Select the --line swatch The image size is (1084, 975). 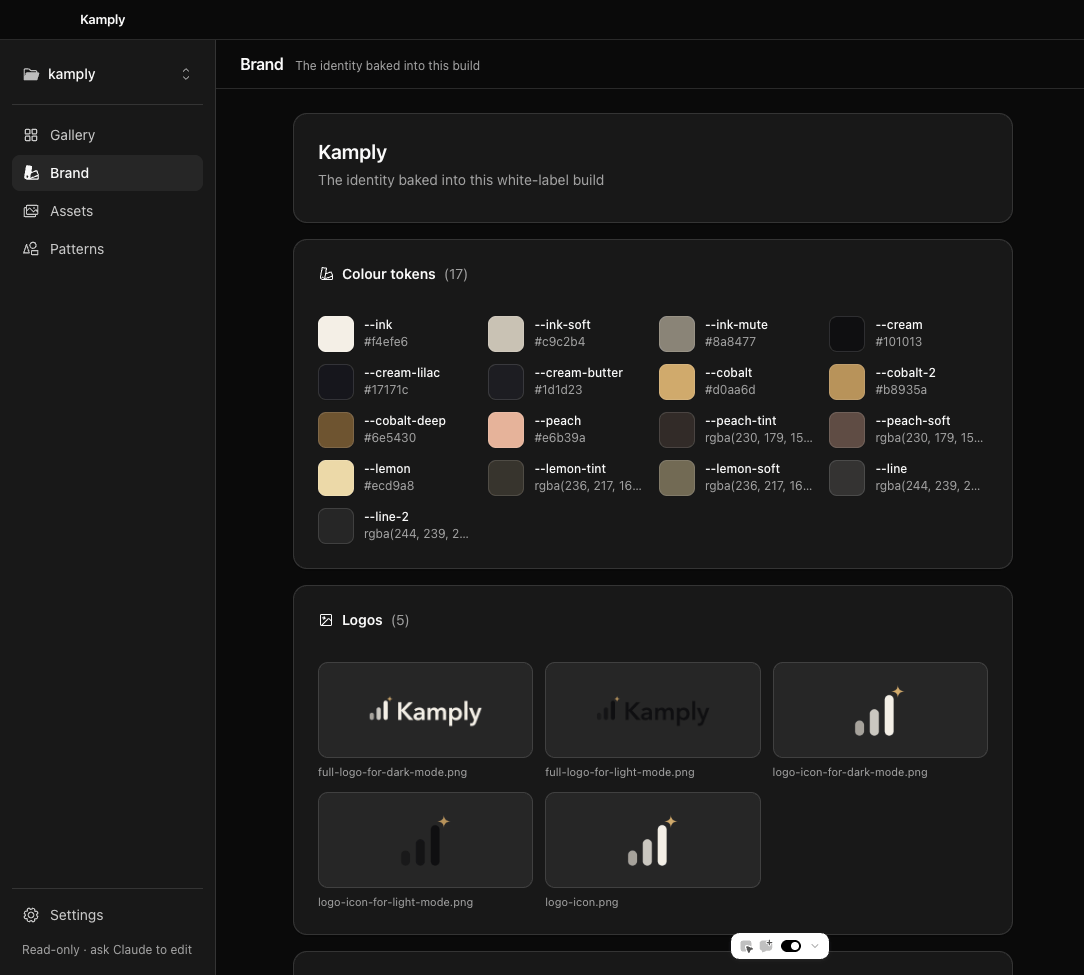(847, 478)
